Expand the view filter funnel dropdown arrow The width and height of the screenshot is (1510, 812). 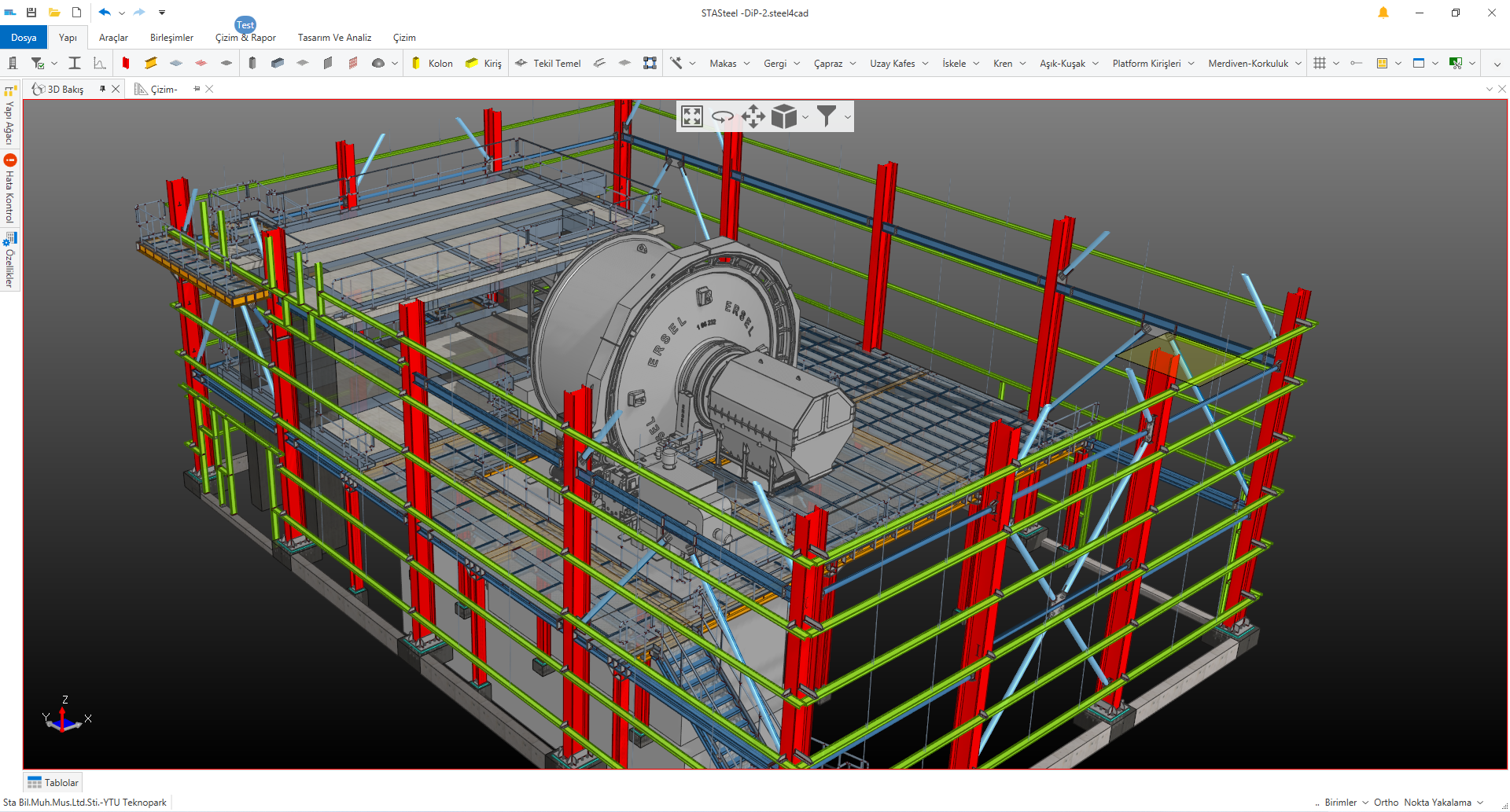pos(848,117)
